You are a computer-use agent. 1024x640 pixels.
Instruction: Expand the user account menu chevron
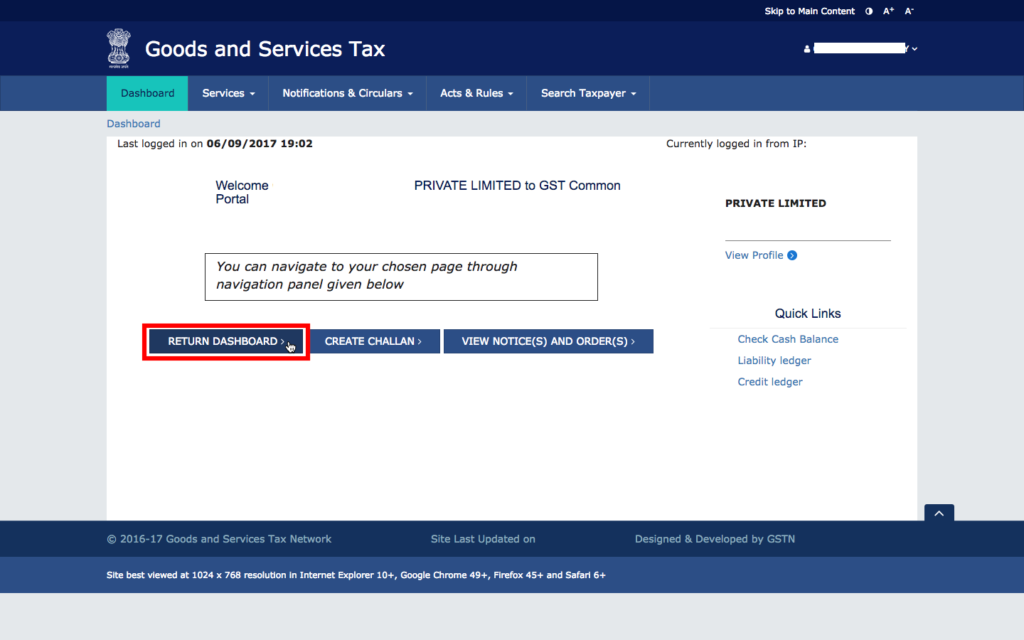[x=914, y=48]
